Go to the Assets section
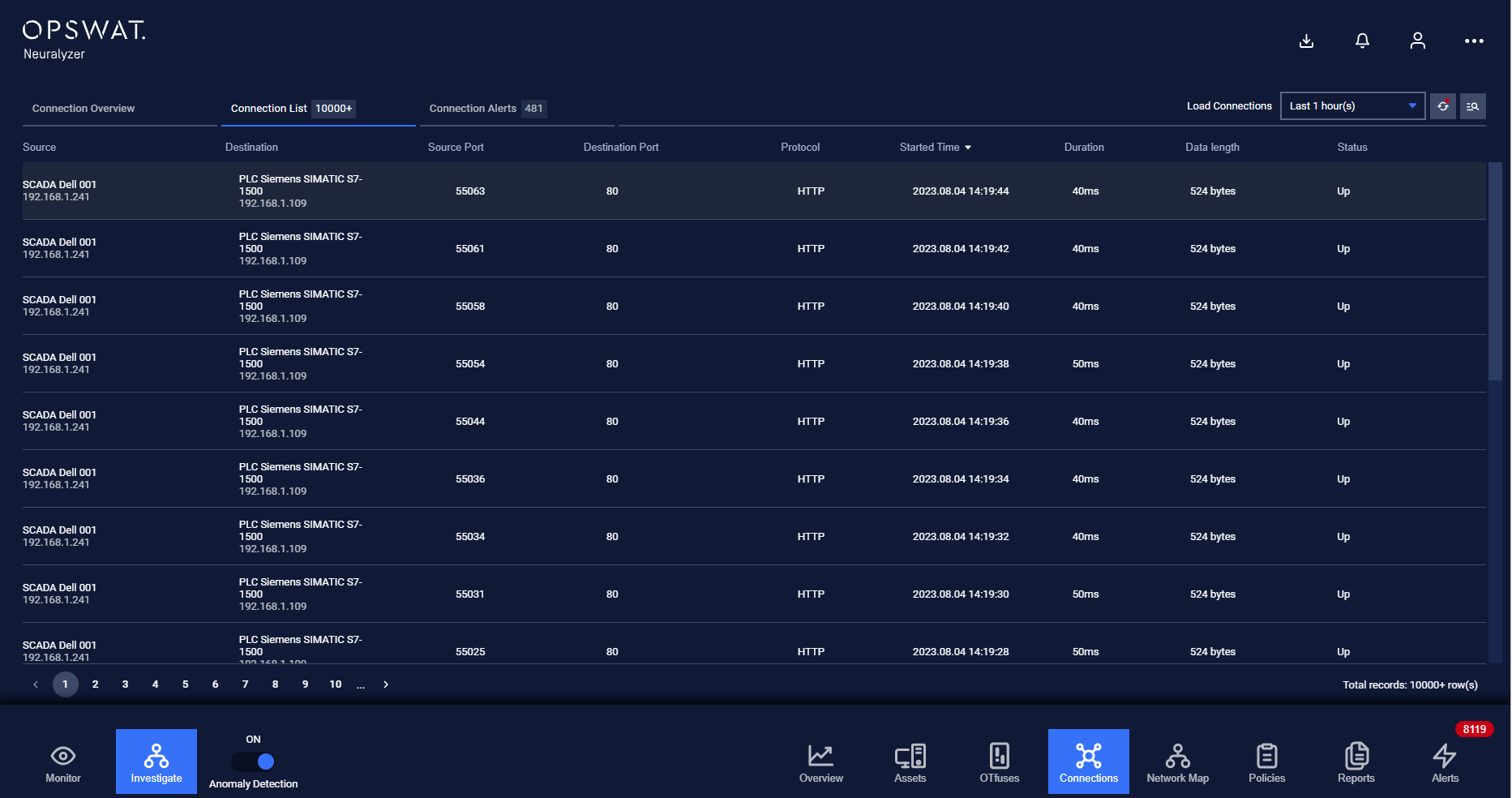The height and width of the screenshot is (798, 1512). [x=910, y=762]
